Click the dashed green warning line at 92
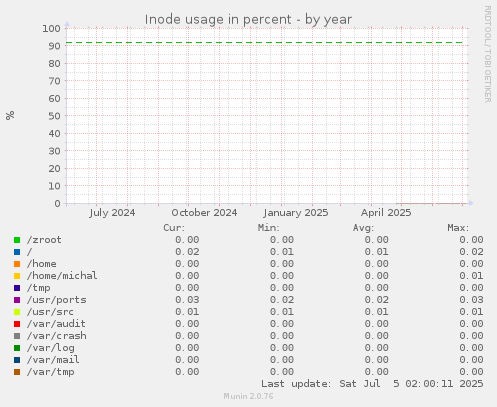 click(x=265, y=43)
